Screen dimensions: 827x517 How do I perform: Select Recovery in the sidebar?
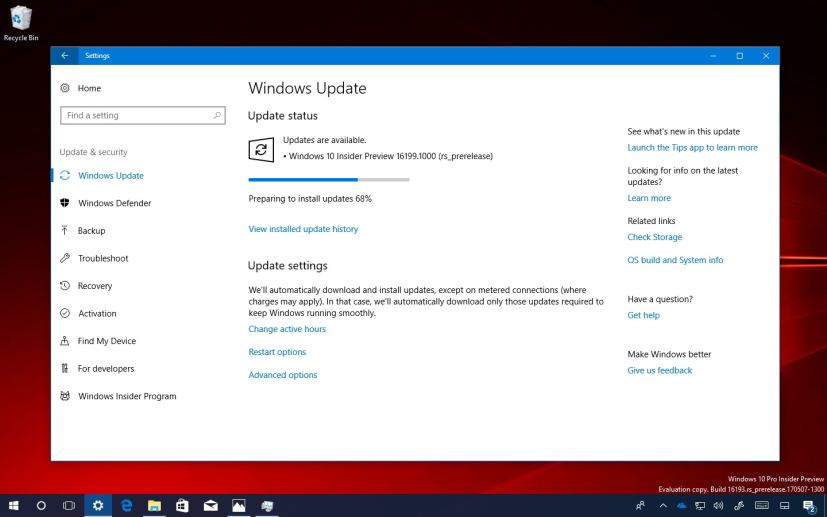(95, 286)
